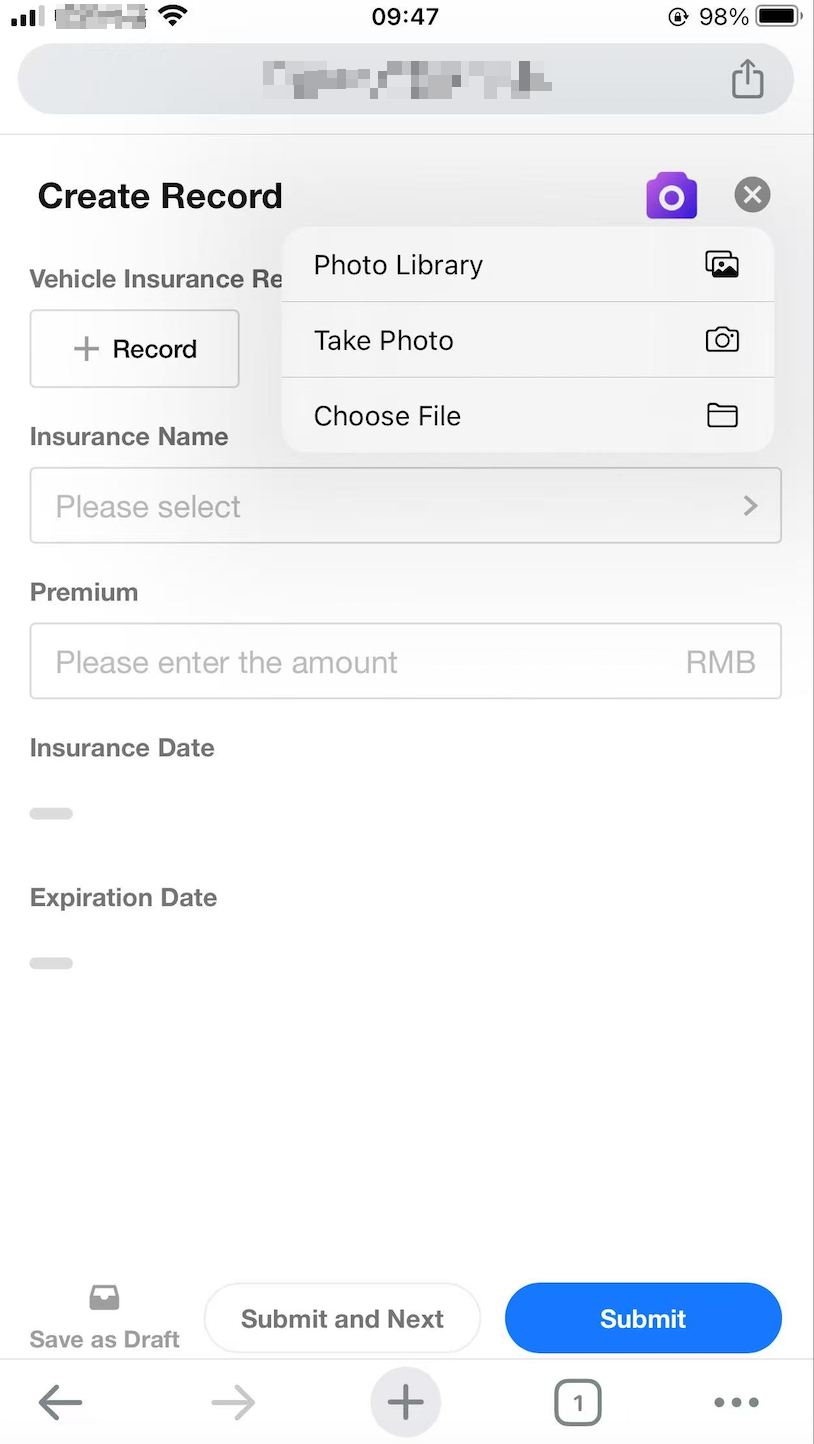Pick Choose File from the popup
Viewport: 814px width, 1444px height.
pyautogui.click(x=388, y=416)
